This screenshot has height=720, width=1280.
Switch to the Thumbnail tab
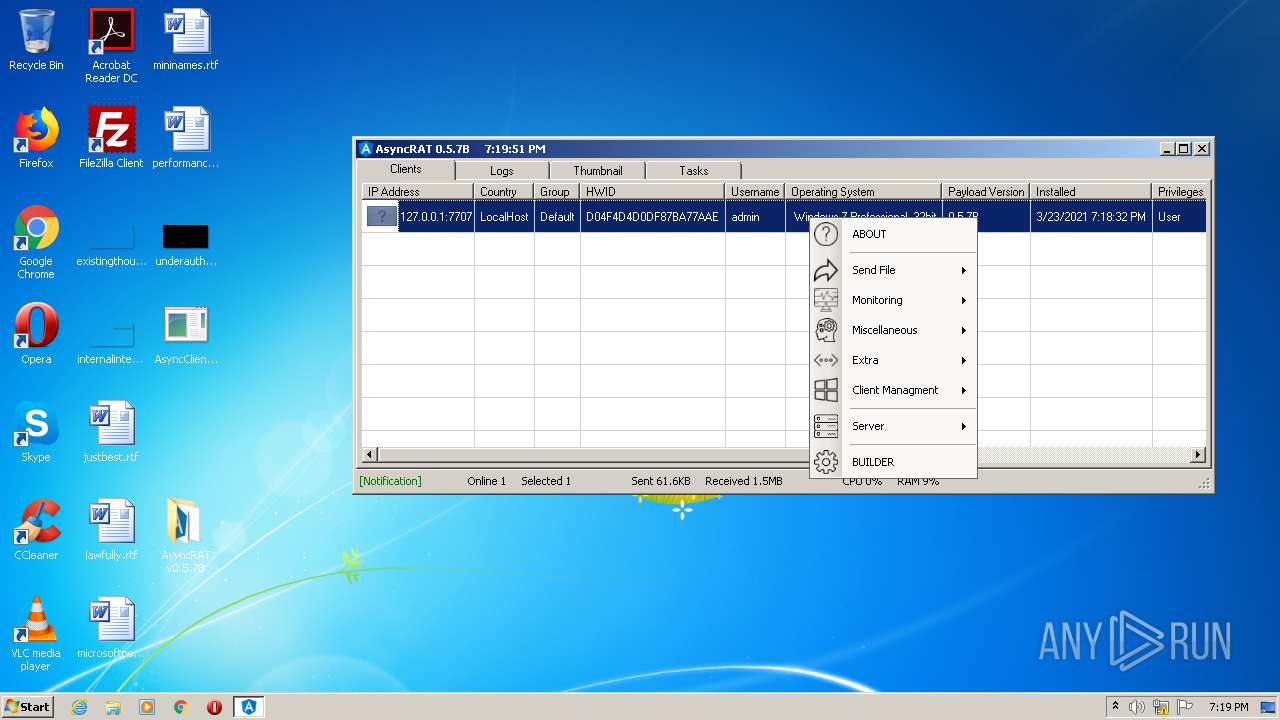coord(598,171)
